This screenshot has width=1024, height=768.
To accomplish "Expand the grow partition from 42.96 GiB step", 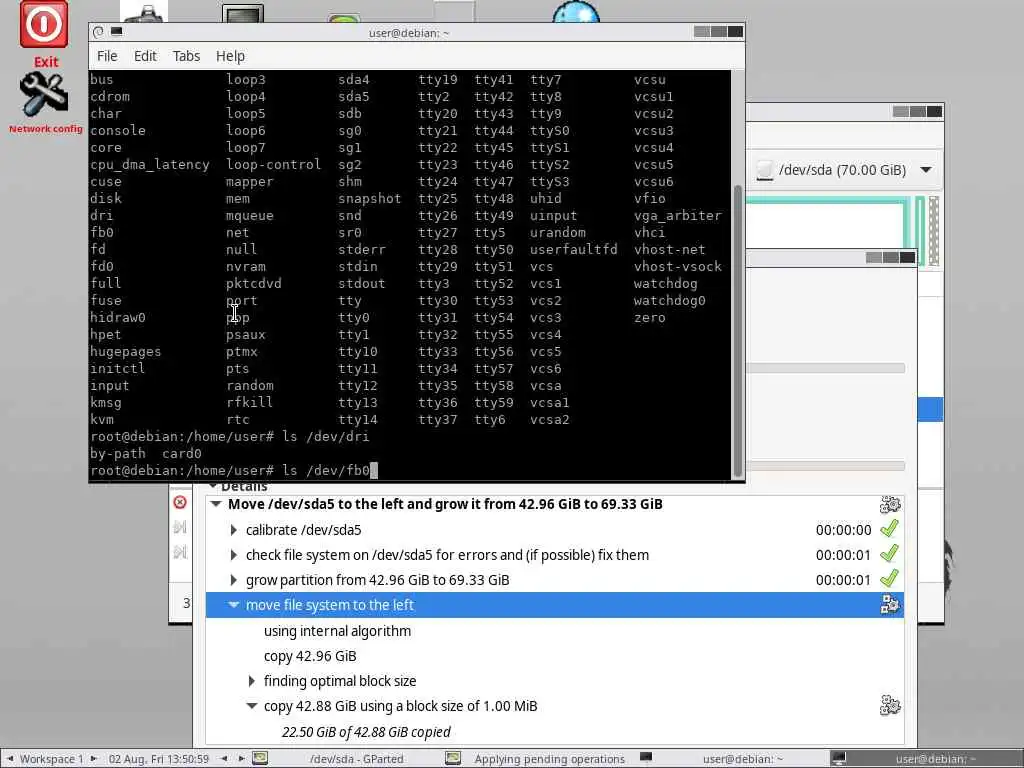I will point(234,579).
